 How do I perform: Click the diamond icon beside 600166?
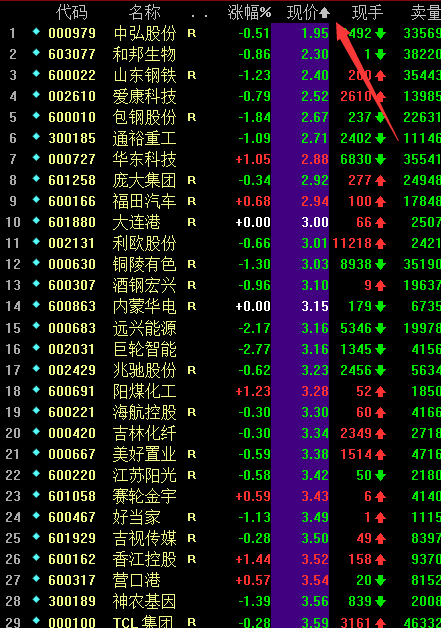pyautogui.click(x=36, y=199)
